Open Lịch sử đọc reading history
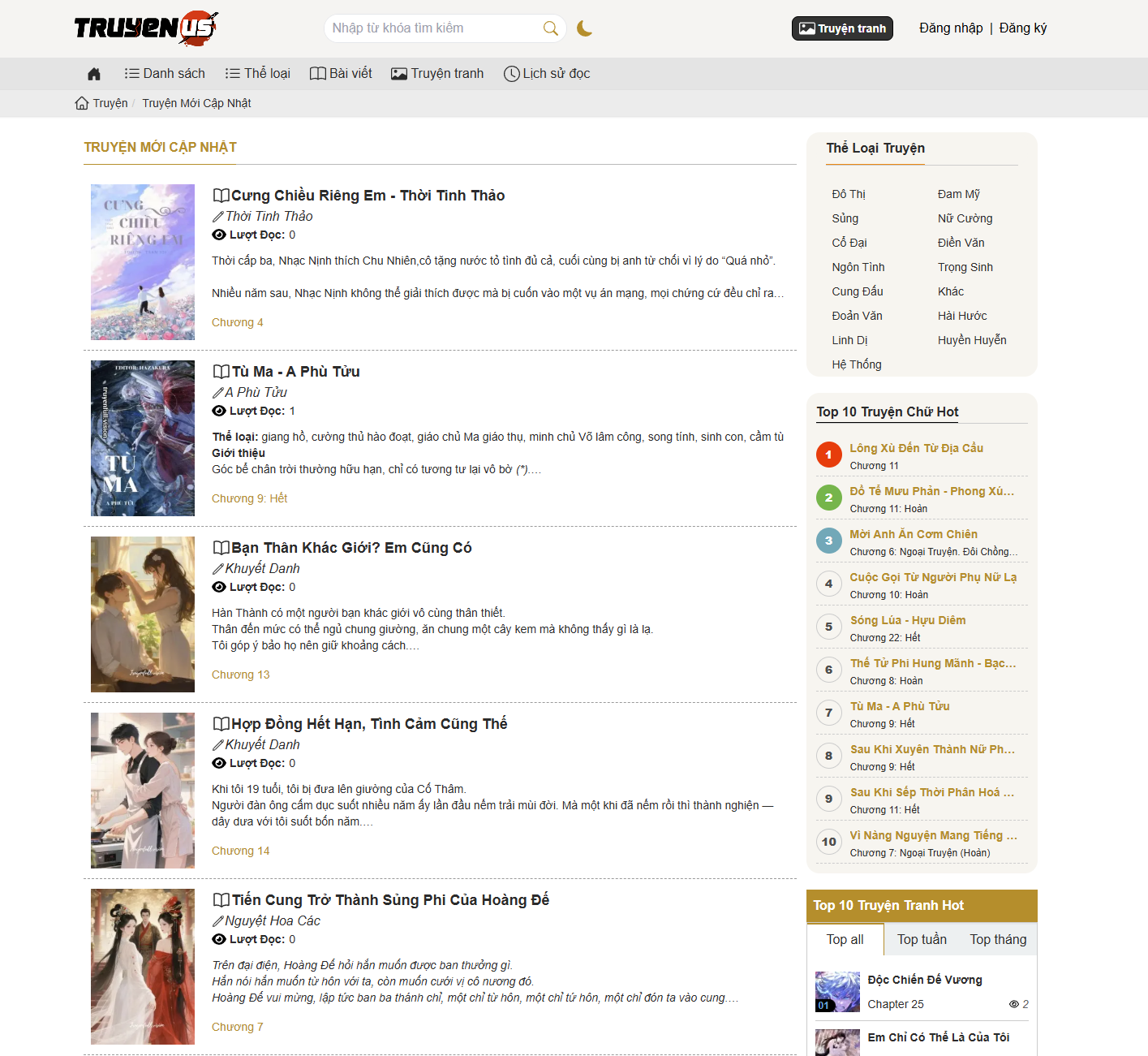 547,74
